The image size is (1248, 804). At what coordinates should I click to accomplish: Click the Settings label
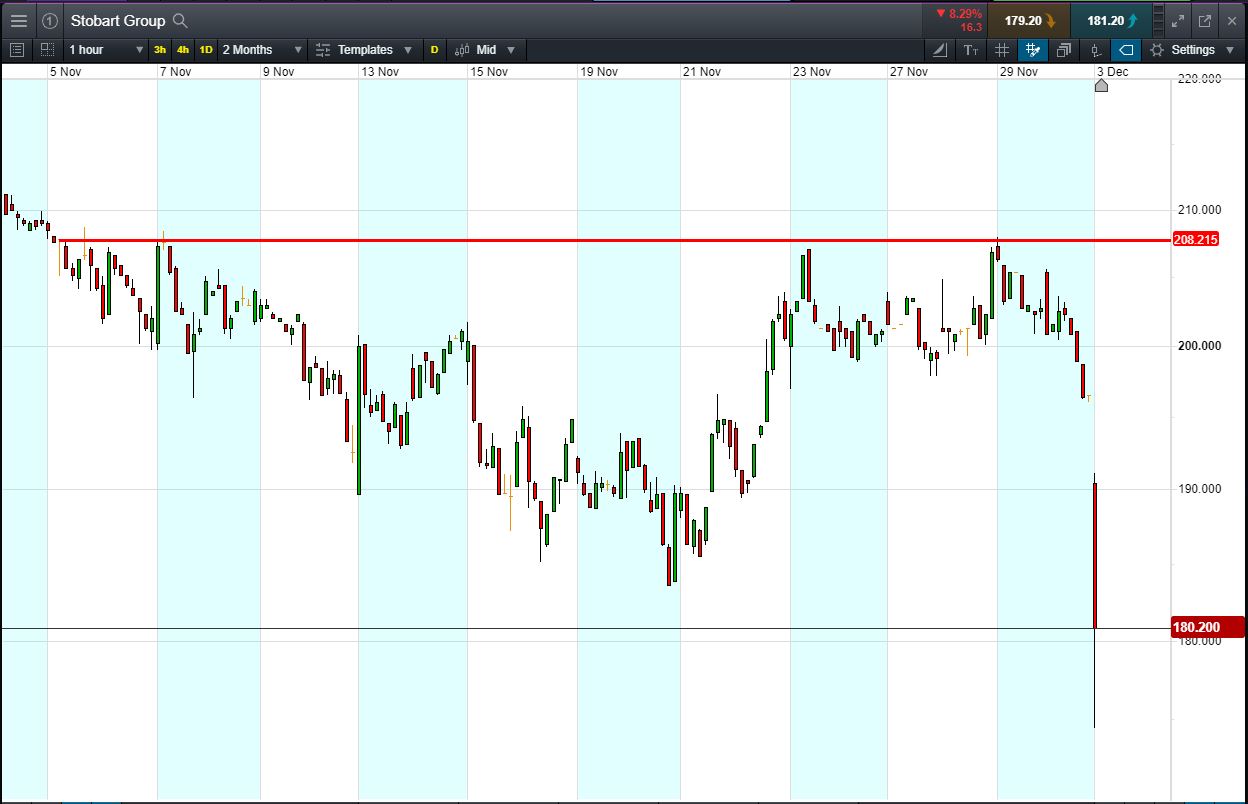click(x=1193, y=49)
